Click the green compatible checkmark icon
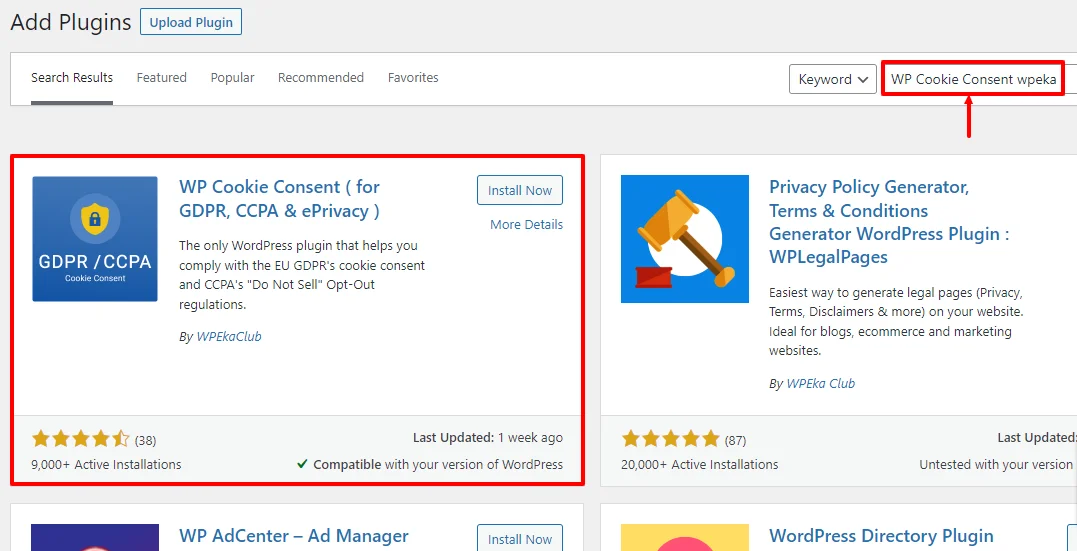 [x=302, y=464]
